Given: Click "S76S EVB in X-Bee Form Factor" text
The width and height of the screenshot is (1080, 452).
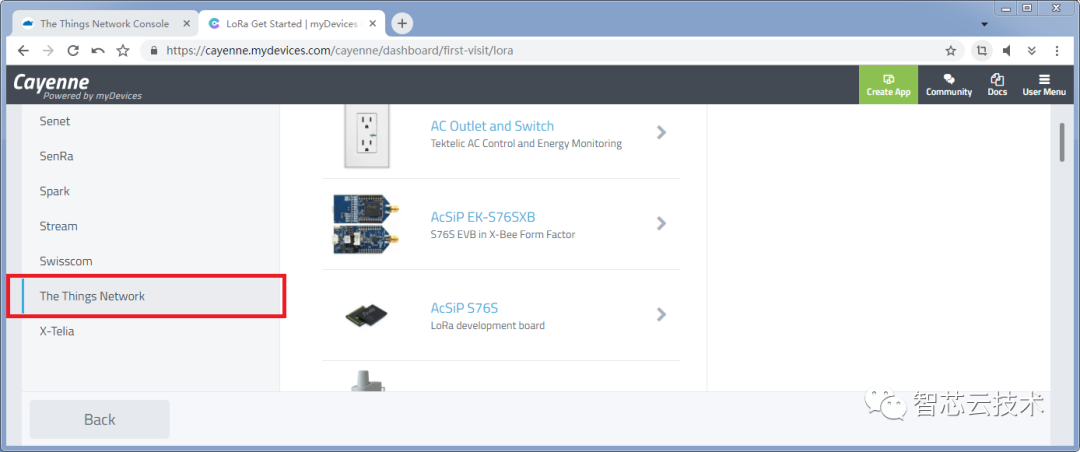Looking at the screenshot, I should [503, 235].
